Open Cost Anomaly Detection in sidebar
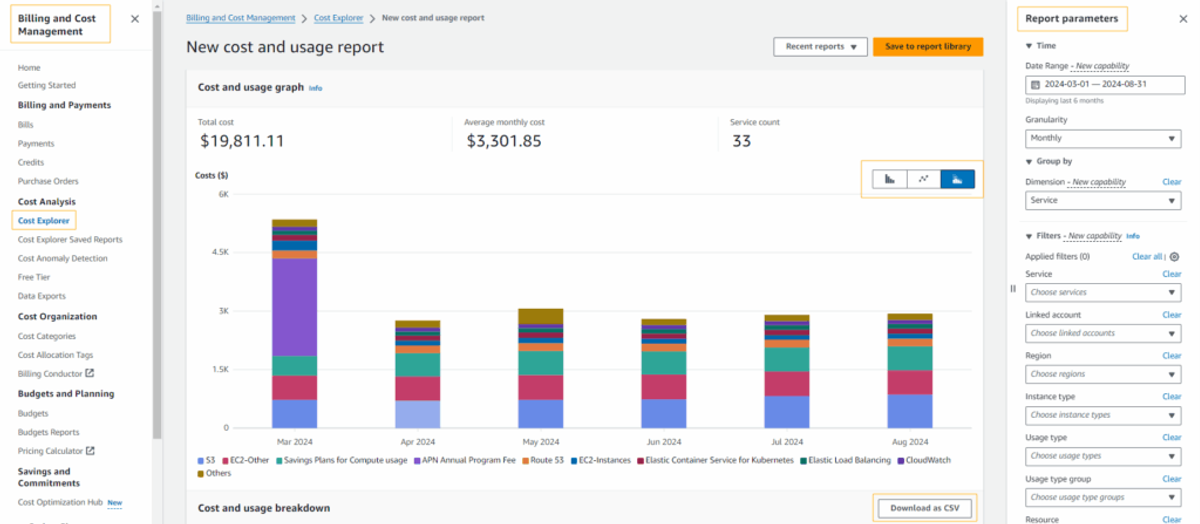Screen dimensions: 1200x524 (62, 258)
